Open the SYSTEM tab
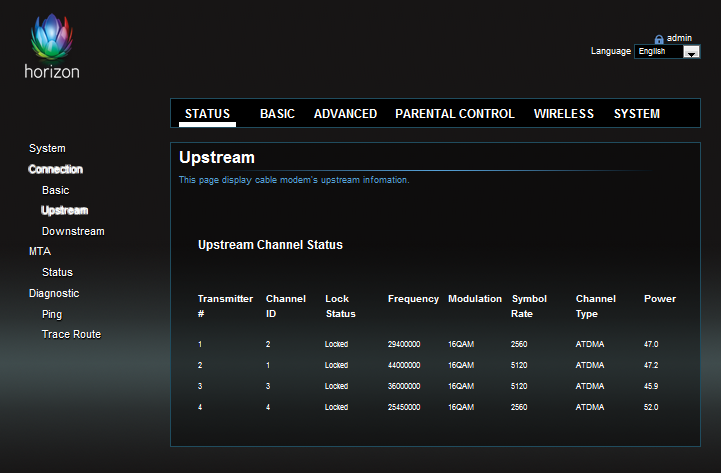The image size is (721, 473). click(x=637, y=114)
